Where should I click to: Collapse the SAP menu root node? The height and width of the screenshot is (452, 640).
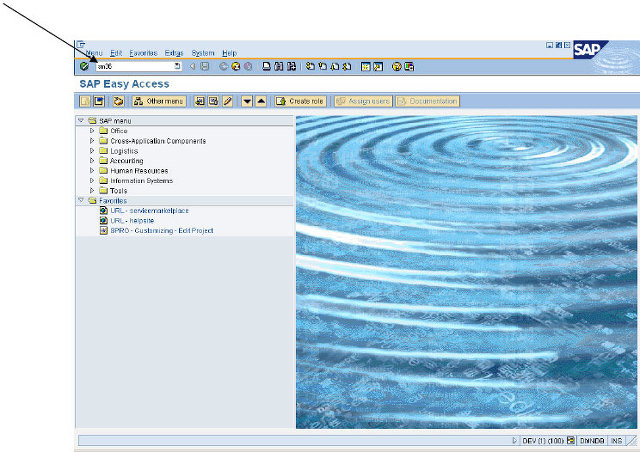(x=81, y=120)
